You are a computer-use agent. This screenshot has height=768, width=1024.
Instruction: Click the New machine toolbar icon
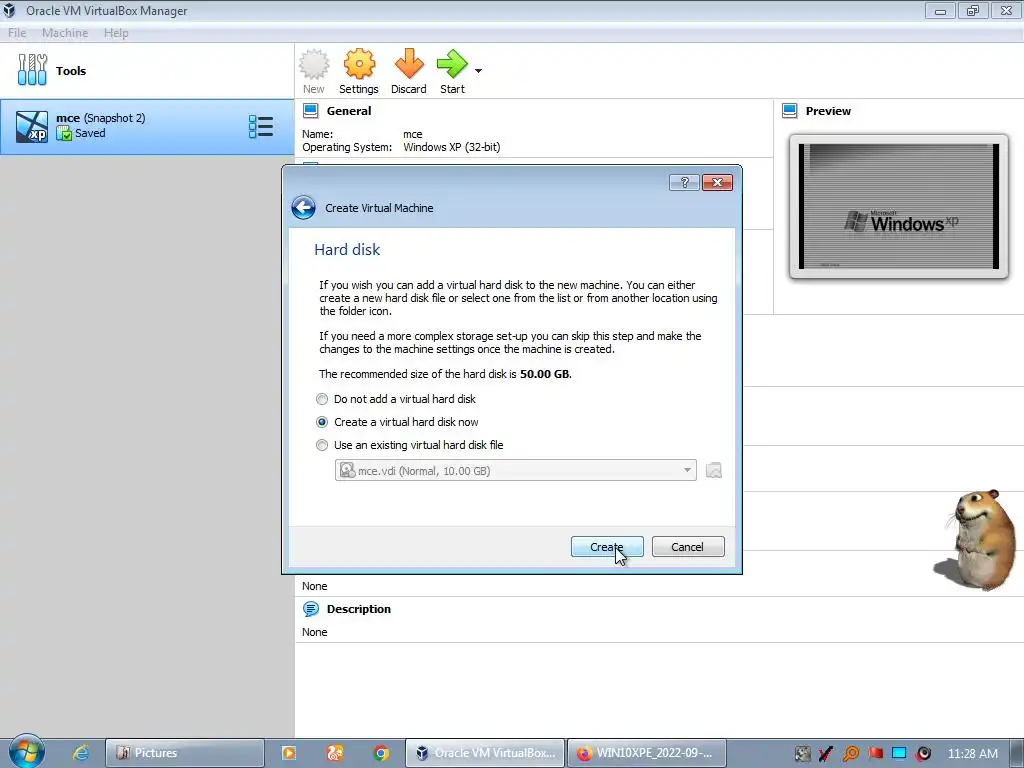tap(313, 72)
